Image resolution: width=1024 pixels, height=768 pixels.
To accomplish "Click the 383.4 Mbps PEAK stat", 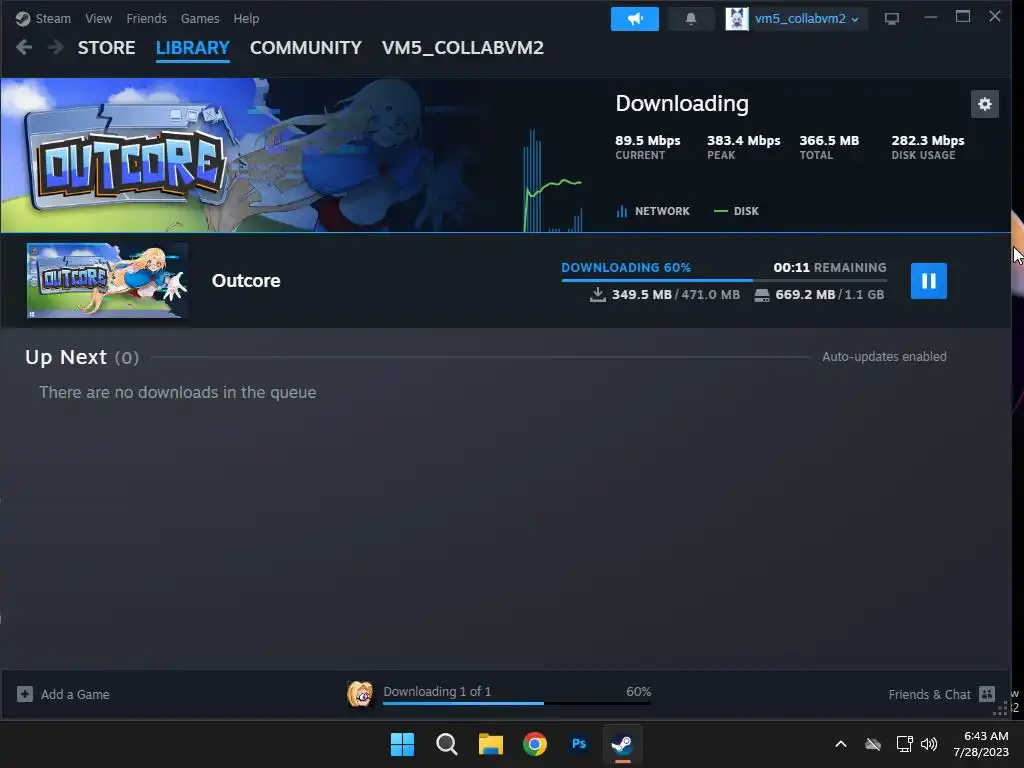I will (x=743, y=147).
